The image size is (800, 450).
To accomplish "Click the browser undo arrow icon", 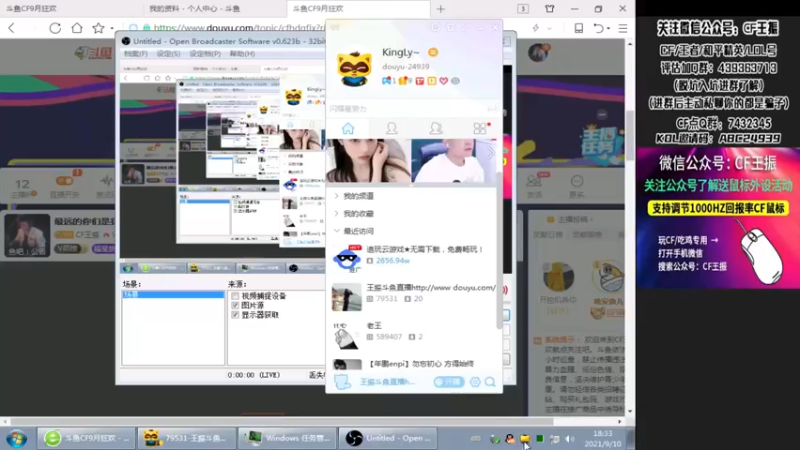I will [x=598, y=28].
